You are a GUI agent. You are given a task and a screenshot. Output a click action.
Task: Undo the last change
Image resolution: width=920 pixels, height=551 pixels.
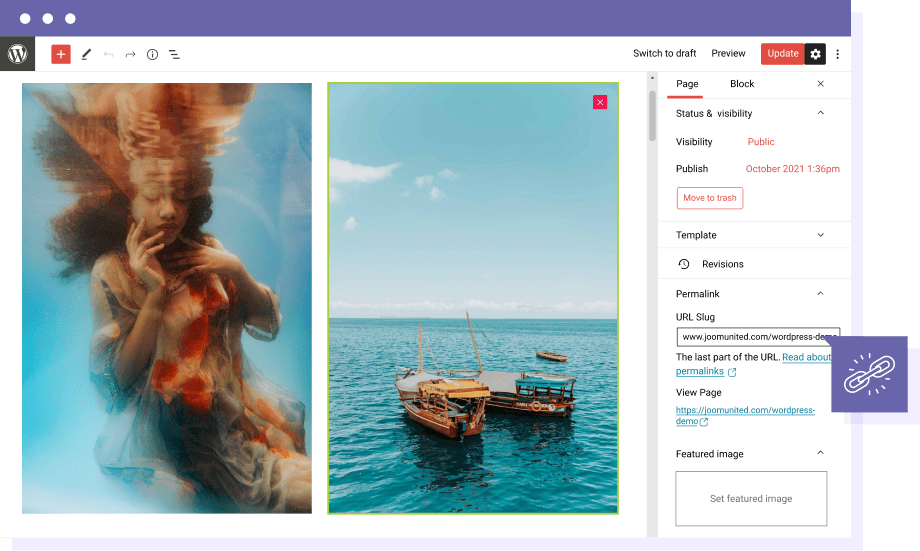coord(109,54)
